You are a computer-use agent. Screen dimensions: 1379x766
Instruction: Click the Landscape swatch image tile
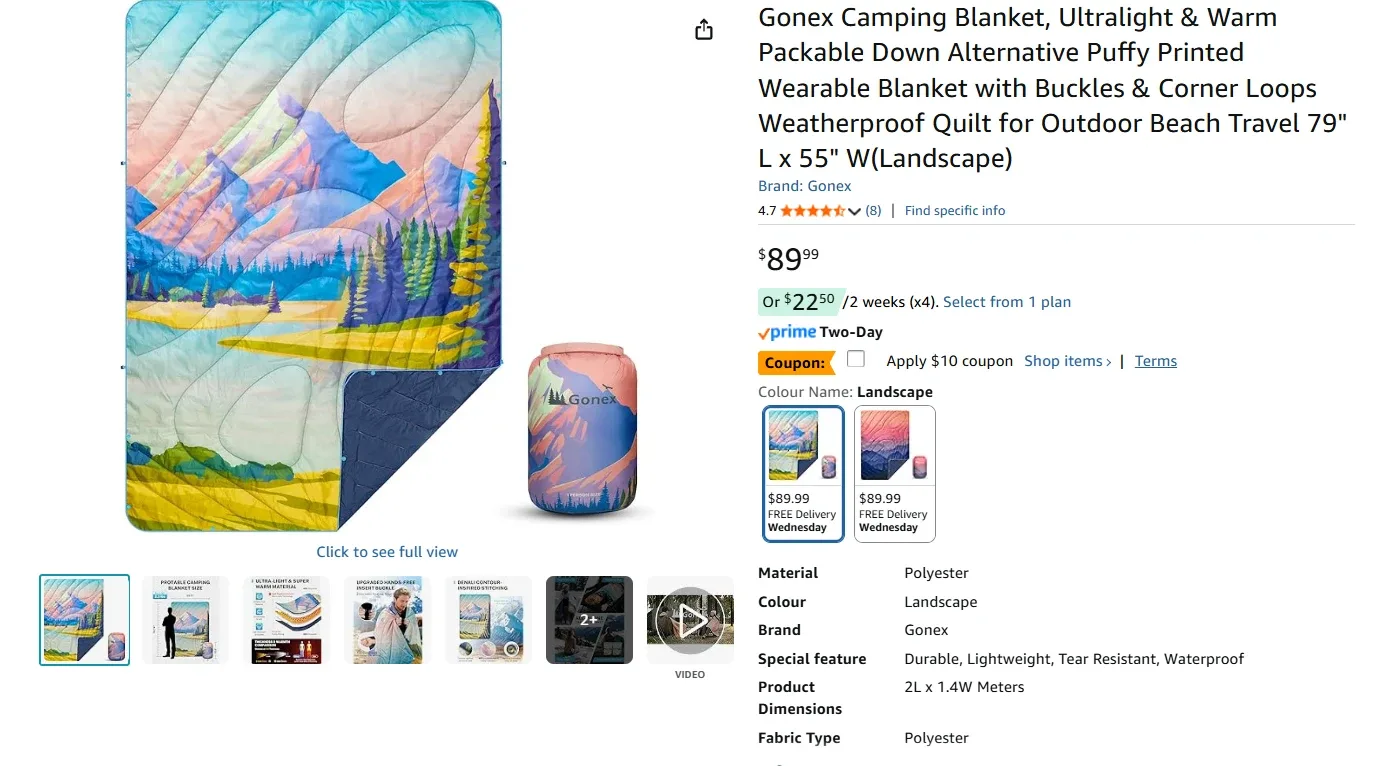[803, 444]
